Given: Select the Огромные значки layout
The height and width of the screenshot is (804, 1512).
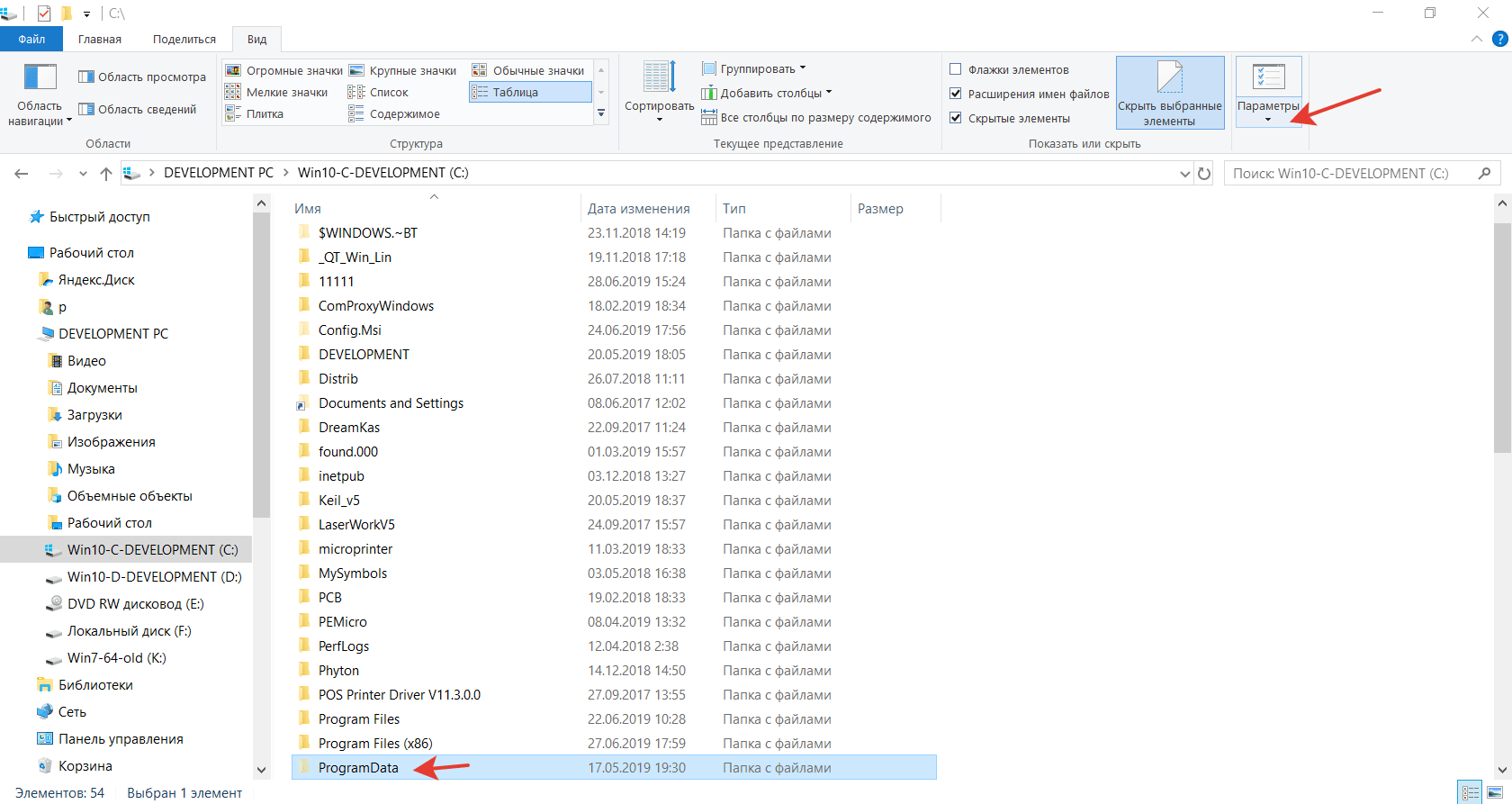Looking at the screenshot, I should (284, 70).
